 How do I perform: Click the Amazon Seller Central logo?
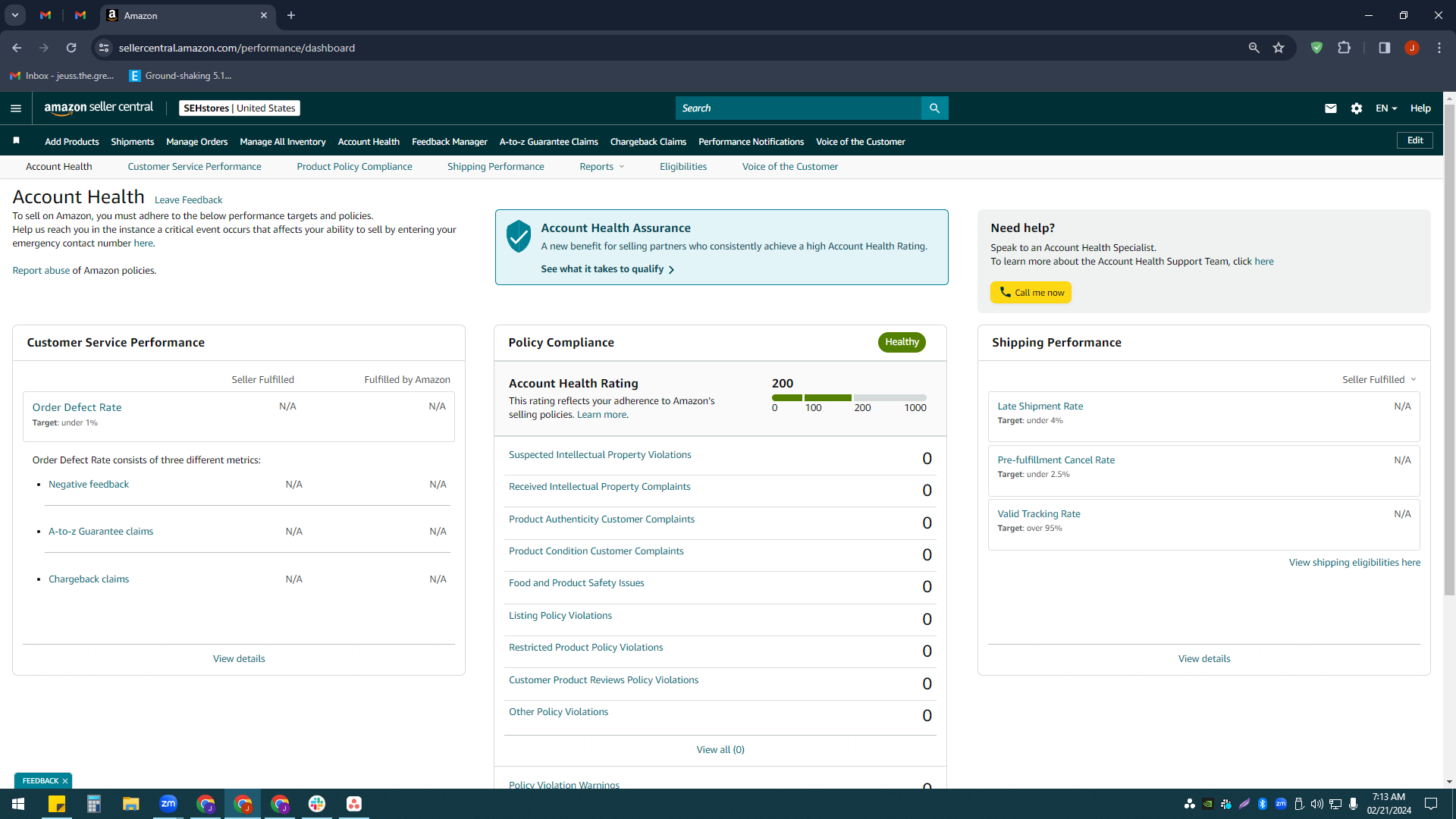pyautogui.click(x=99, y=108)
